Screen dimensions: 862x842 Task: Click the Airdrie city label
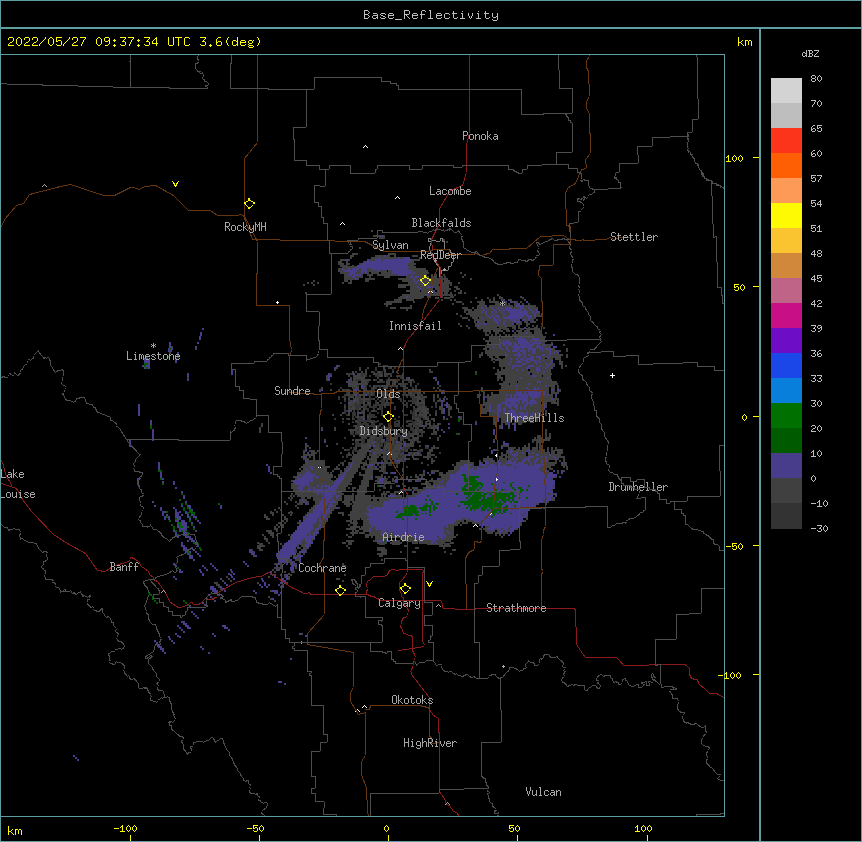tap(404, 538)
